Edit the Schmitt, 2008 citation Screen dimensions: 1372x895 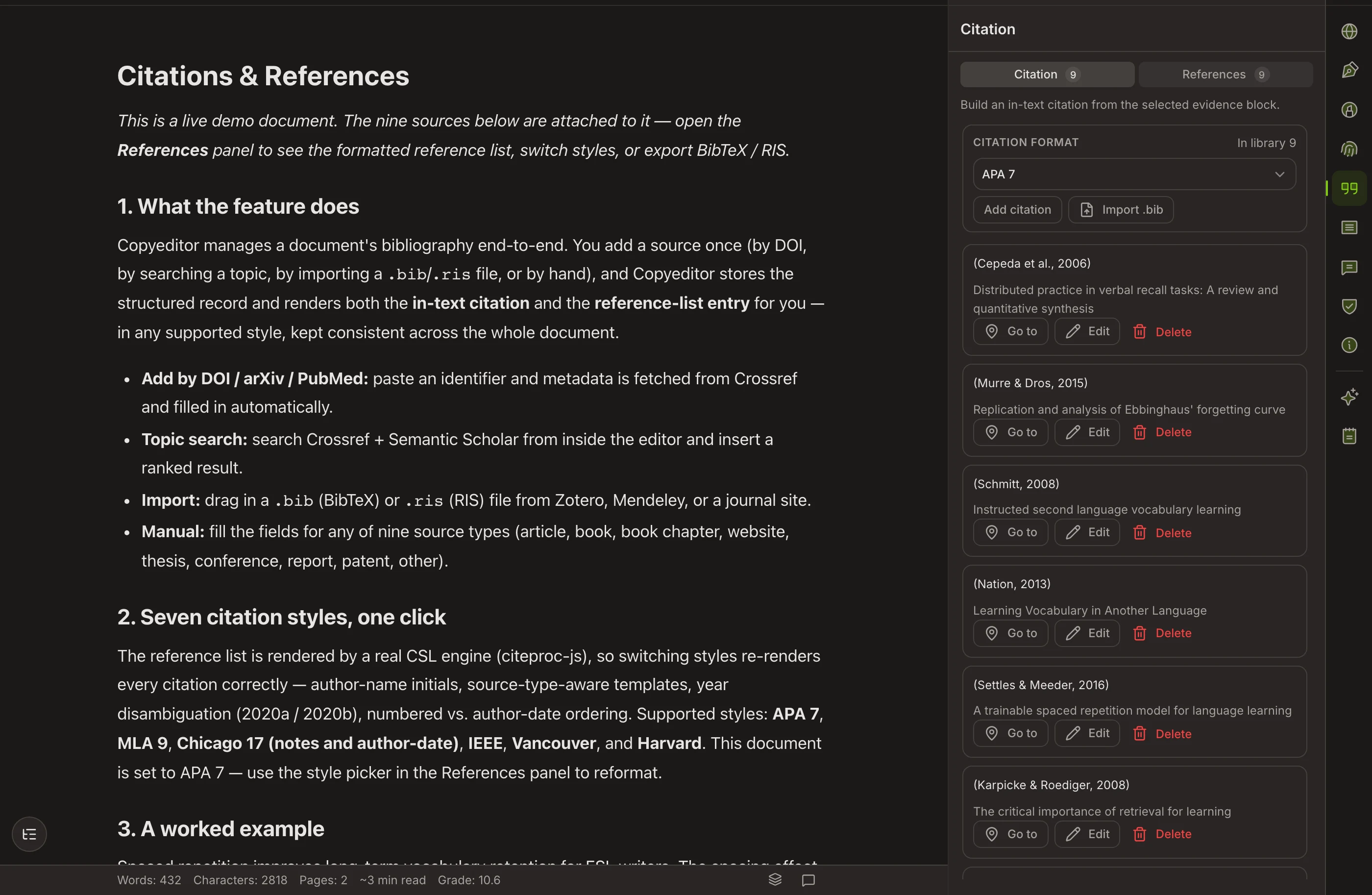[1087, 532]
